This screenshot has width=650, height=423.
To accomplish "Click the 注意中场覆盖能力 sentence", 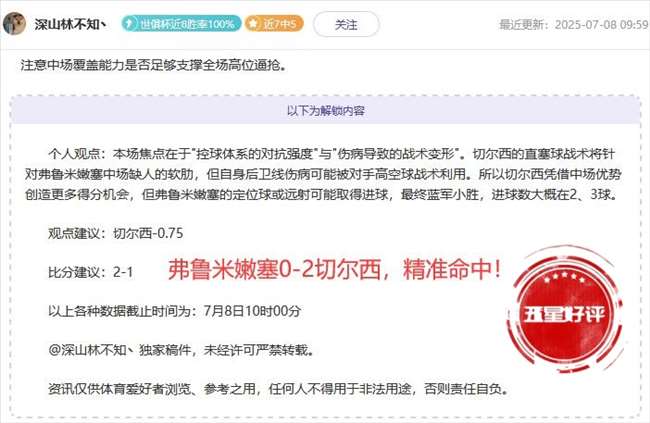I will [x=153, y=66].
